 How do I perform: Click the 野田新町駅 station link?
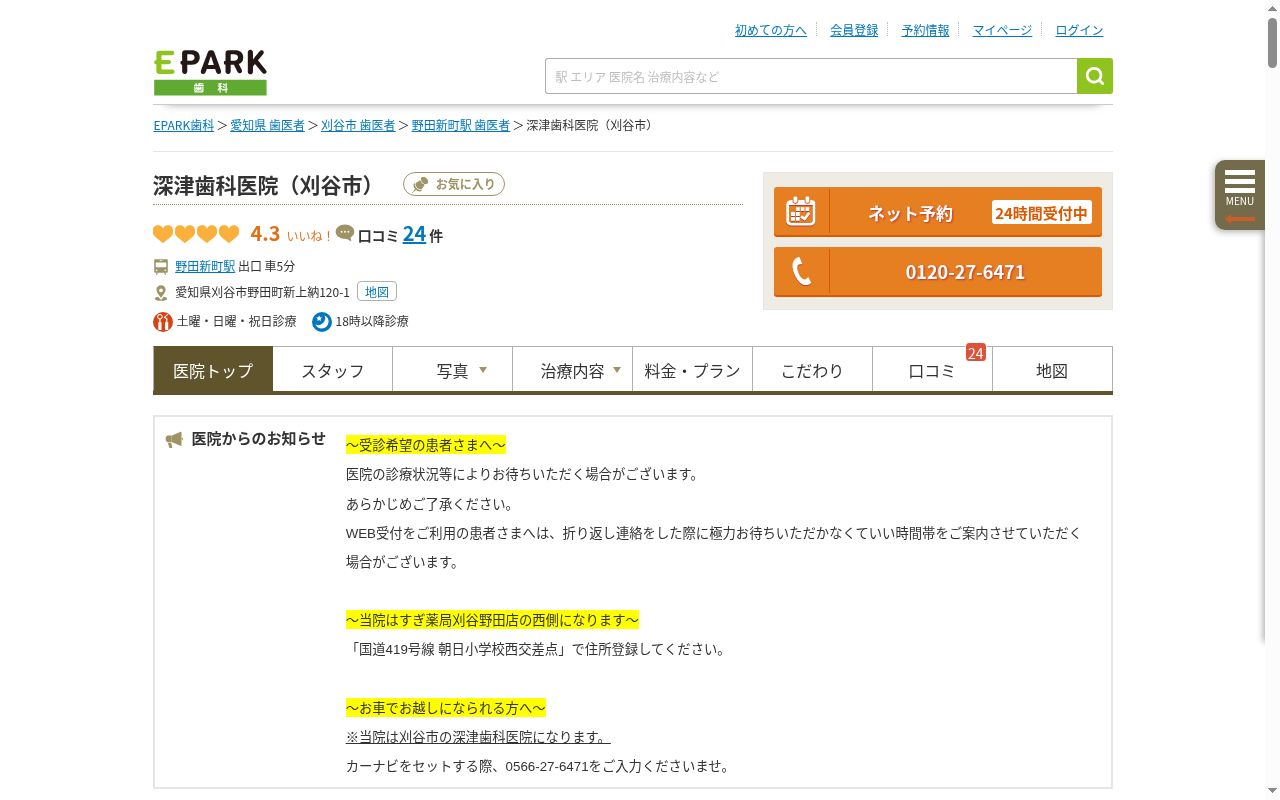point(205,266)
